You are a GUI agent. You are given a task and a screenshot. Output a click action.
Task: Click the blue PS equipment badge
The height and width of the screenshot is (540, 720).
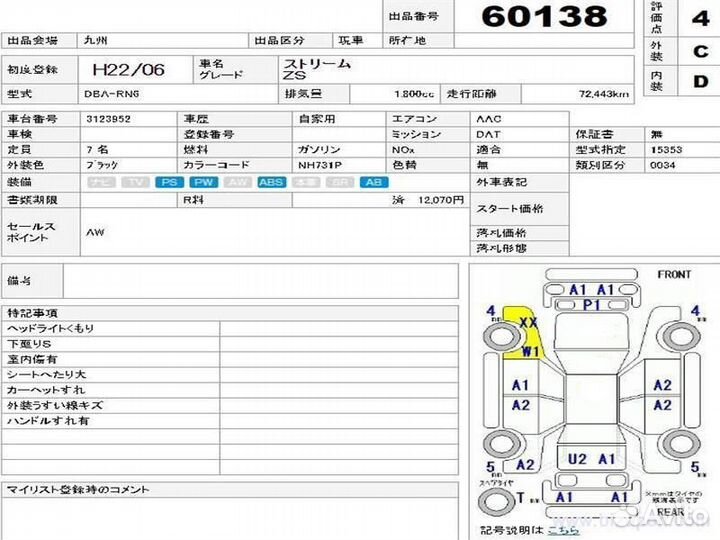[x=169, y=182]
